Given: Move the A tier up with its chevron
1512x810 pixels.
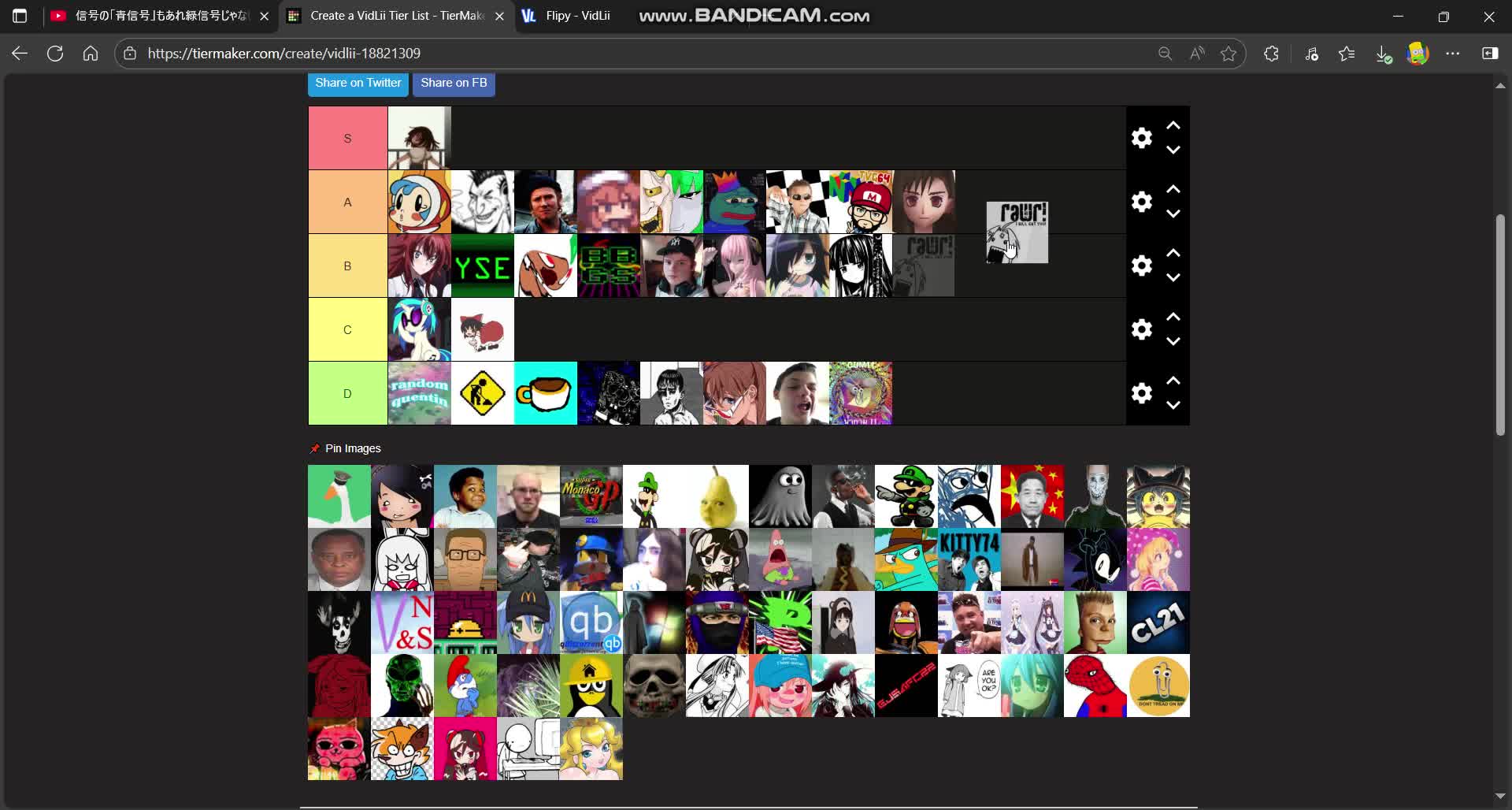Looking at the screenshot, I should click(x=1173, y=189).
